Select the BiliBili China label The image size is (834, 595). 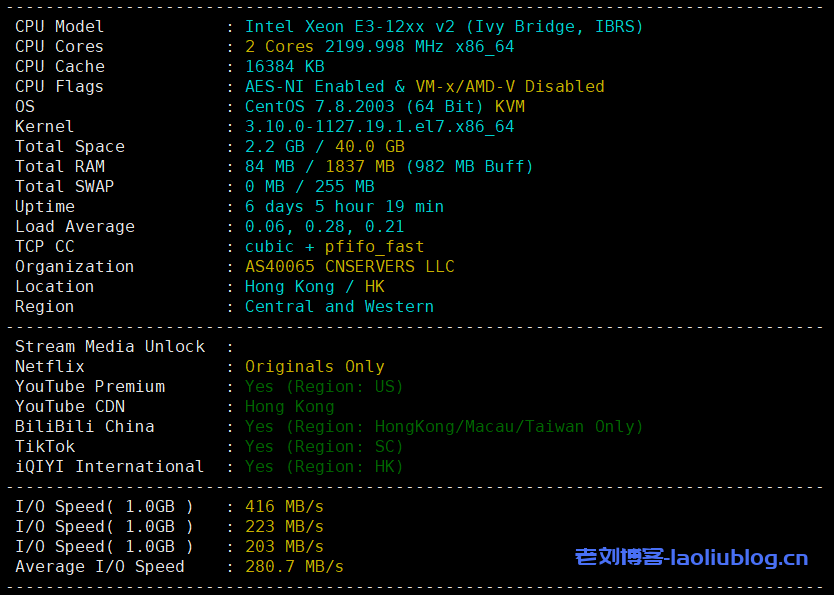(85, 426)
